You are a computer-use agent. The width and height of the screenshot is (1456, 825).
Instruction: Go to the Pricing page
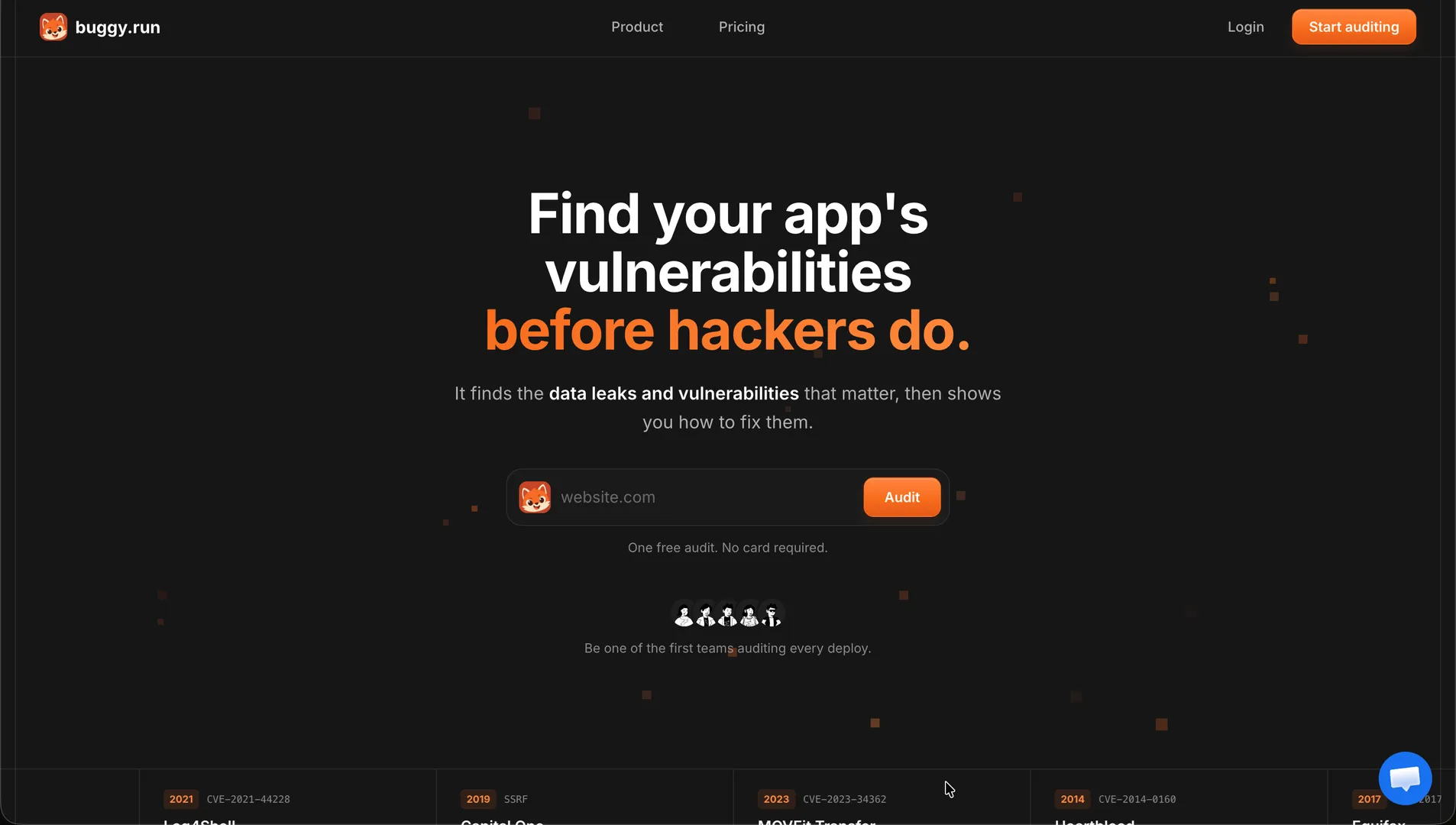tap(742, 27)
